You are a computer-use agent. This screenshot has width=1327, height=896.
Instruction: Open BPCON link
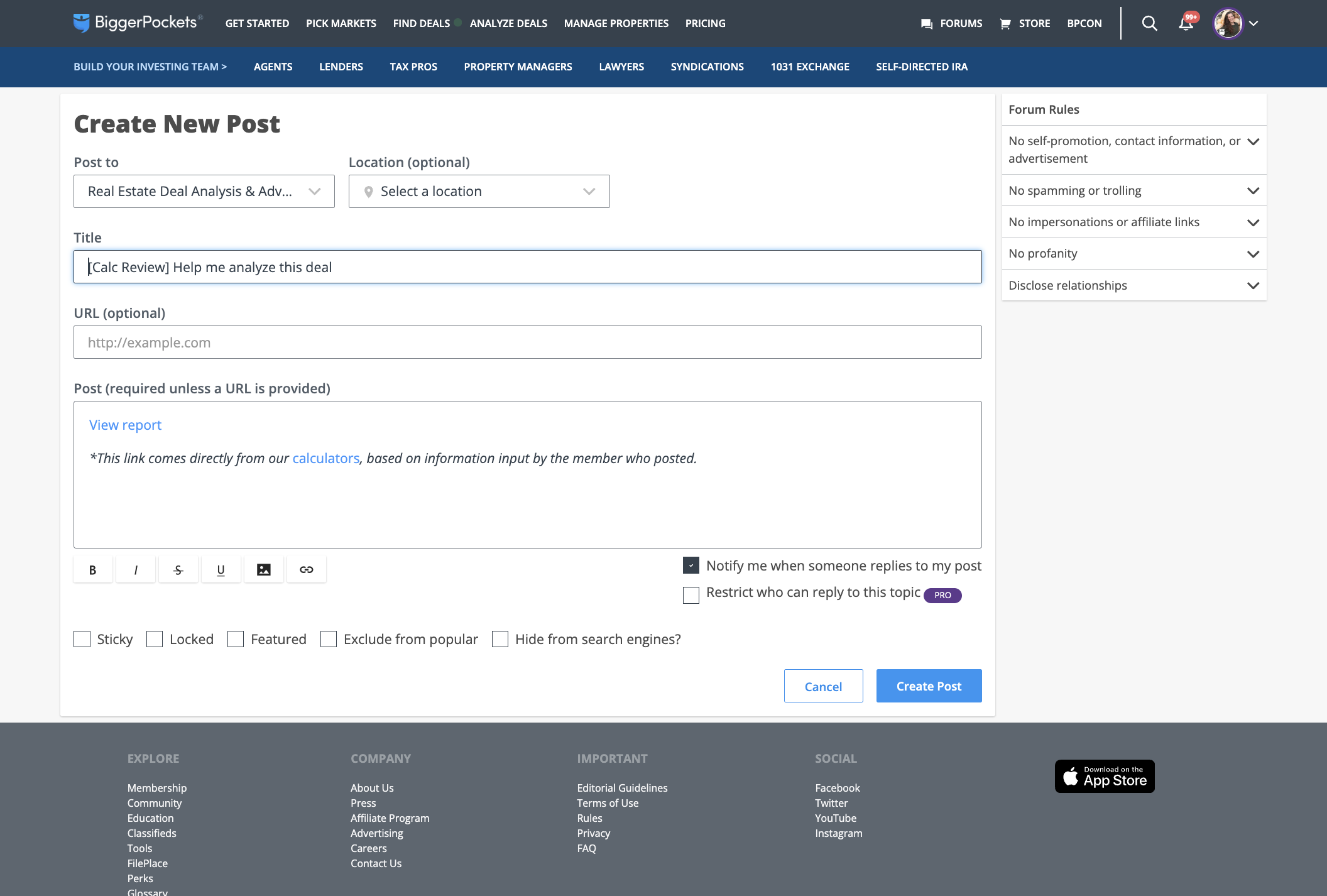(1084, 23)
